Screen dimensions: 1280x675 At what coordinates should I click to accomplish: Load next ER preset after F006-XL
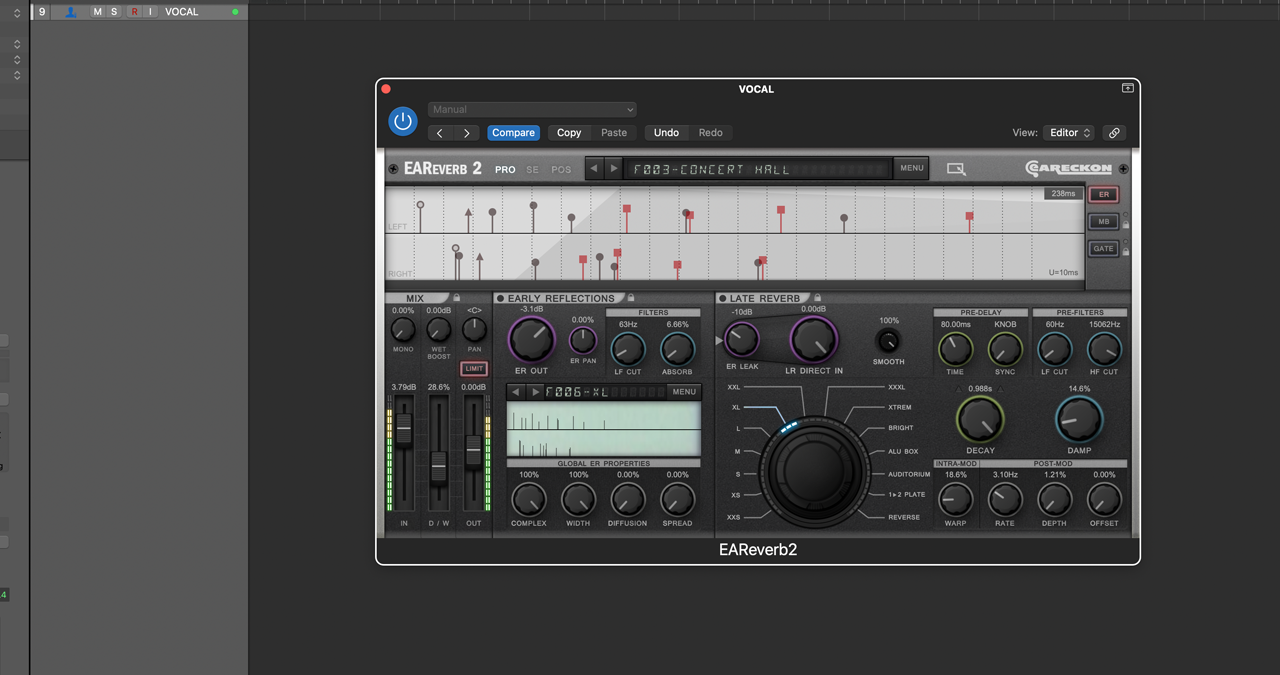point(535,392)
